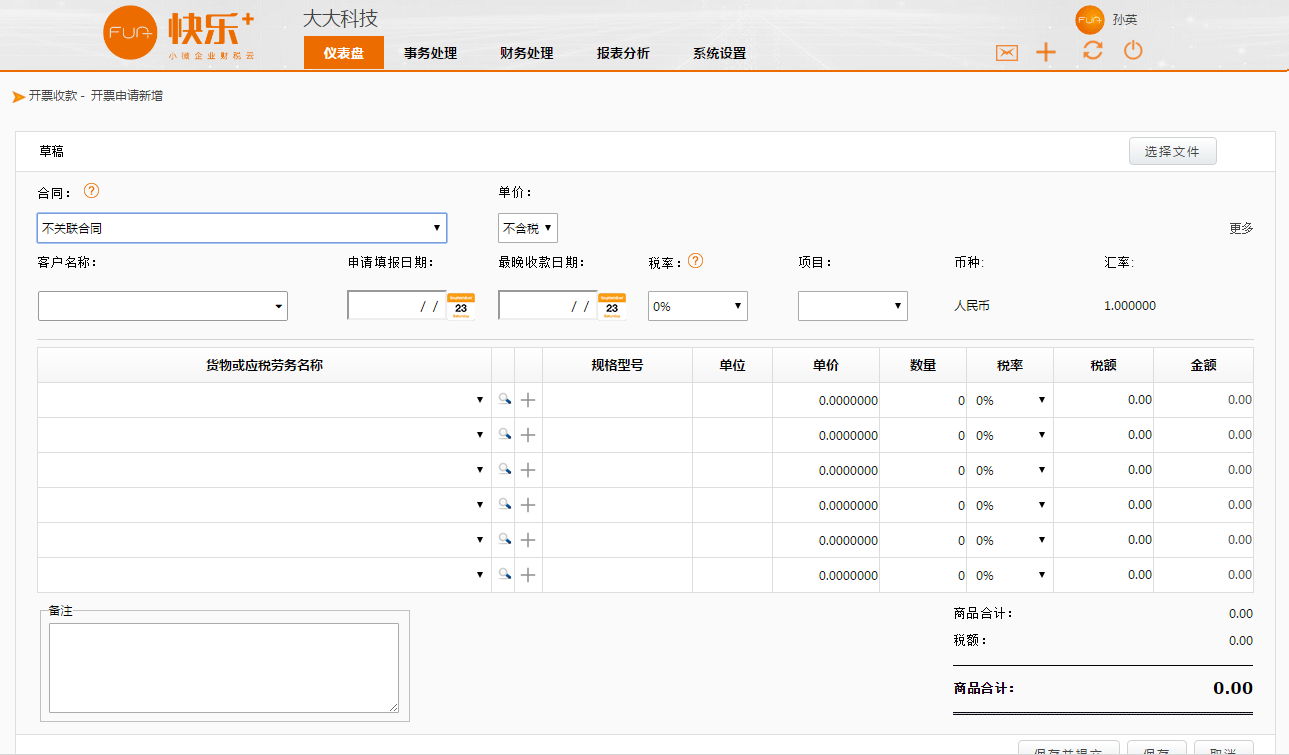Viewport: 1289px width, 755px height.
Task: Click search icon in third goods row
Action: point(505,469)
